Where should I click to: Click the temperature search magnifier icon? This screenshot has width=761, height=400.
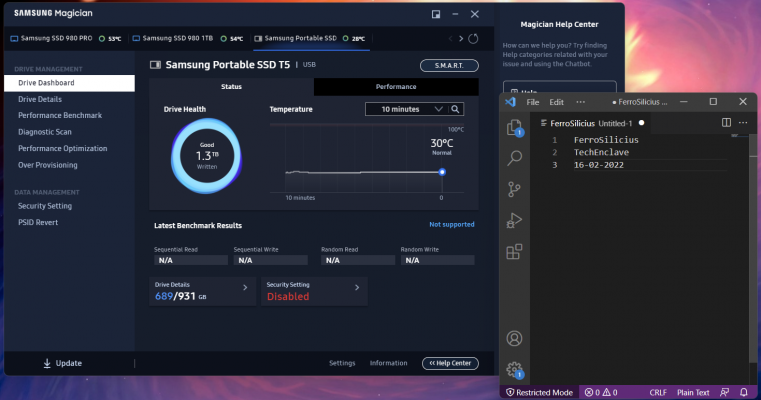pos(455,109)
